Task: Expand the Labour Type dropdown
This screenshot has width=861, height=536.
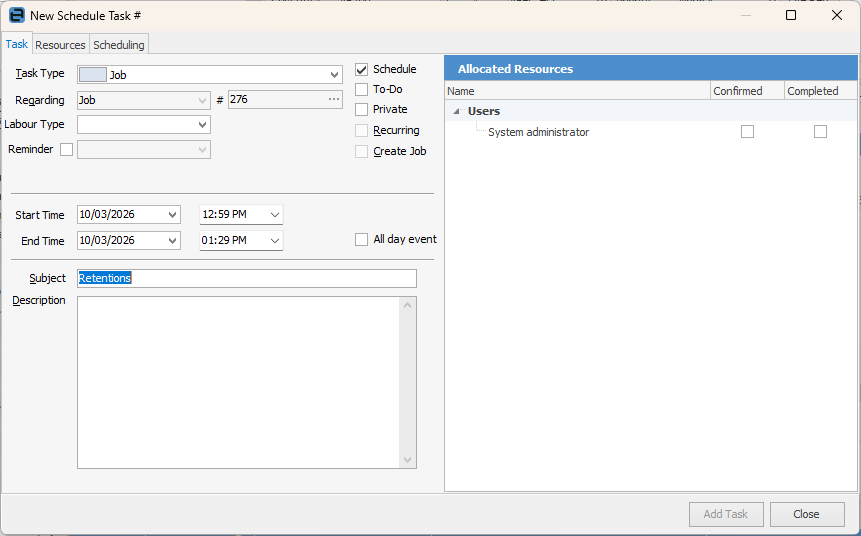Action: point(202,125)
